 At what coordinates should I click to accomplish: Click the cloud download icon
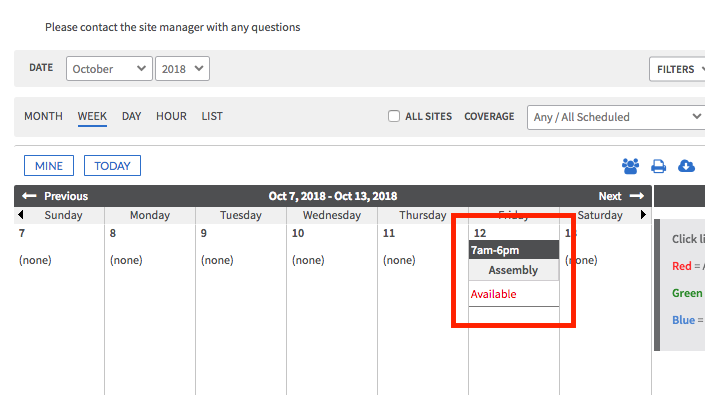(x=686, y=166)
